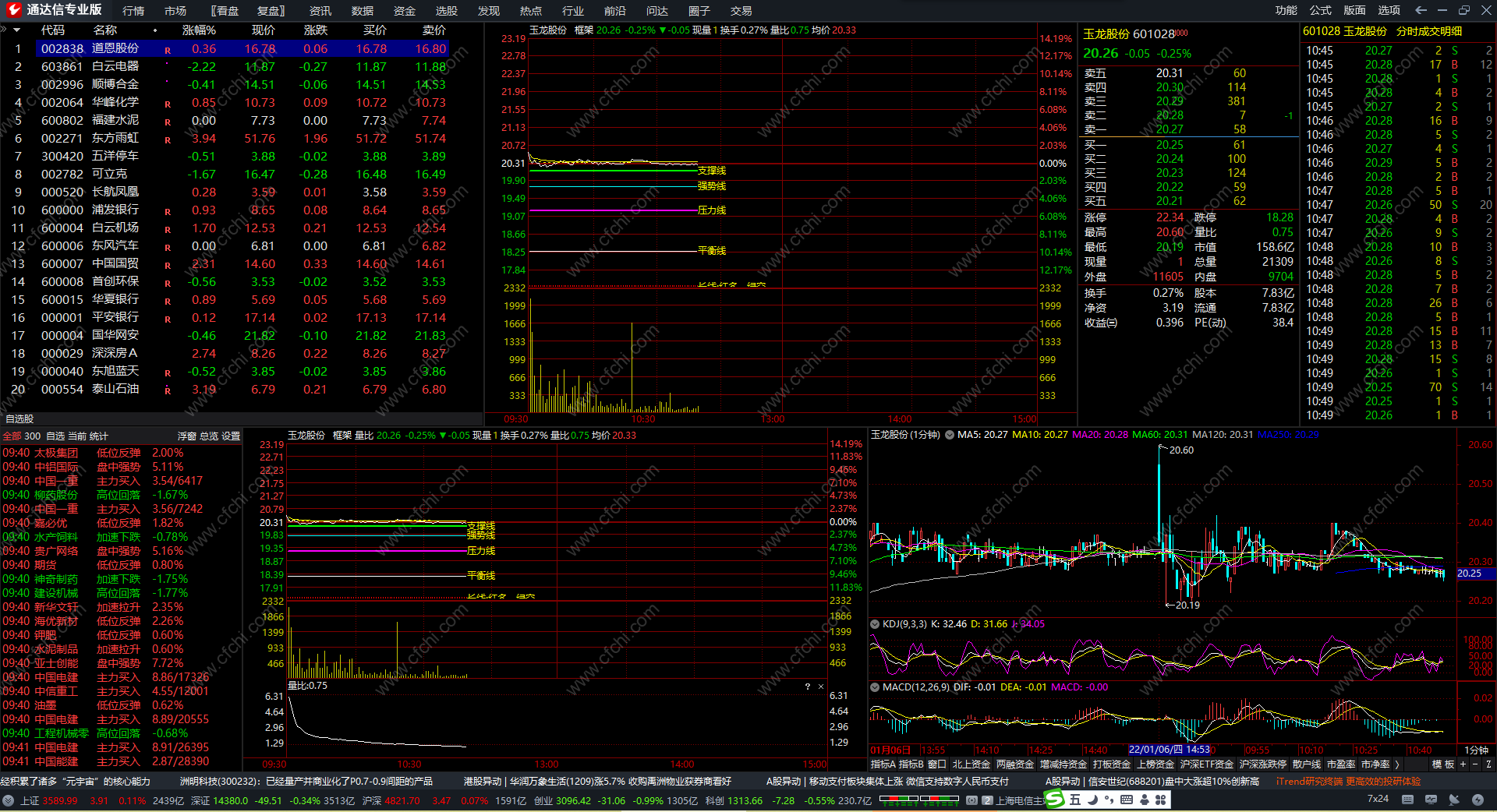Open the 选股 menu
Screen dimensions: 1497x812
pos(447,11)
